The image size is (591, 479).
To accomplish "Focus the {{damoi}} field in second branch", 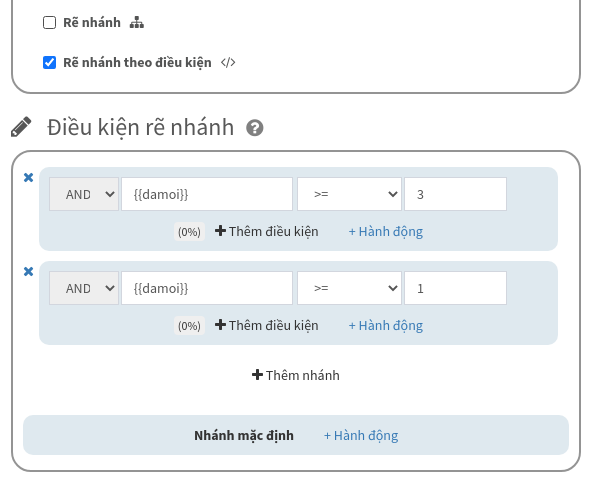I will (x=207, y=288).
